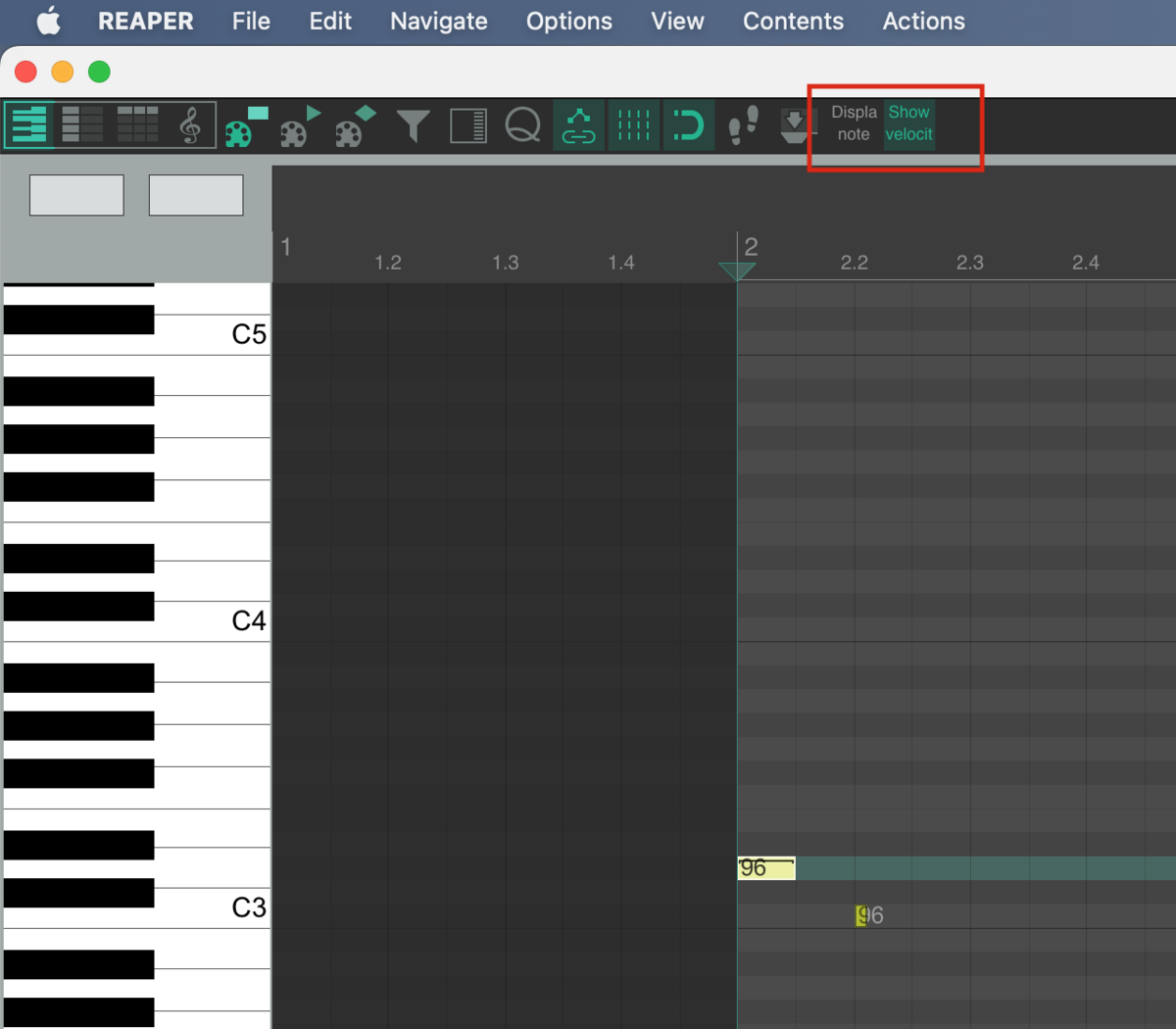Select the short note at beat 2.2
This screenshot has width=1176, height=1029.
tap(860, 916)
